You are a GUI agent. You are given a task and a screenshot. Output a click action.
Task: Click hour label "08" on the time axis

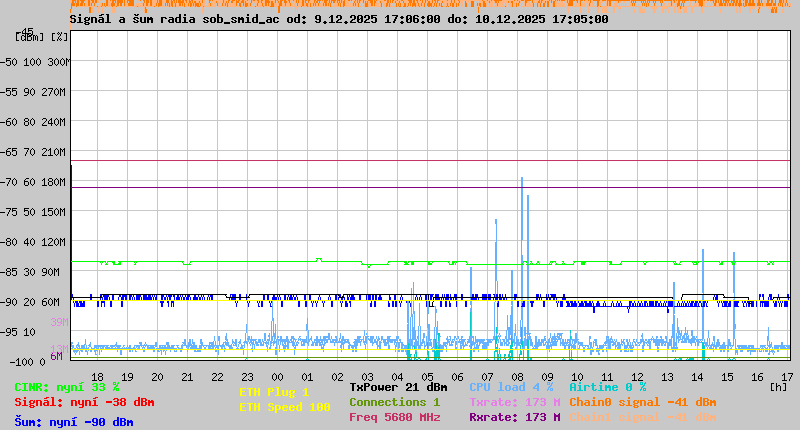pyautogui.click(x=517, y=377)
